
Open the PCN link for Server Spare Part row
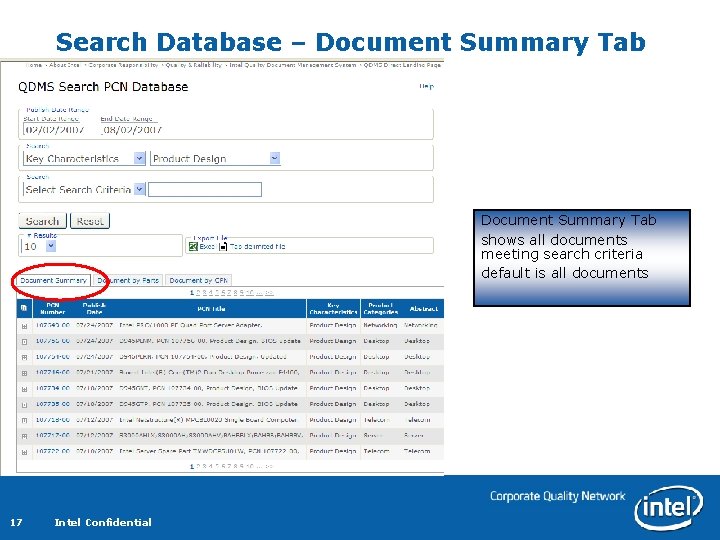53,451
